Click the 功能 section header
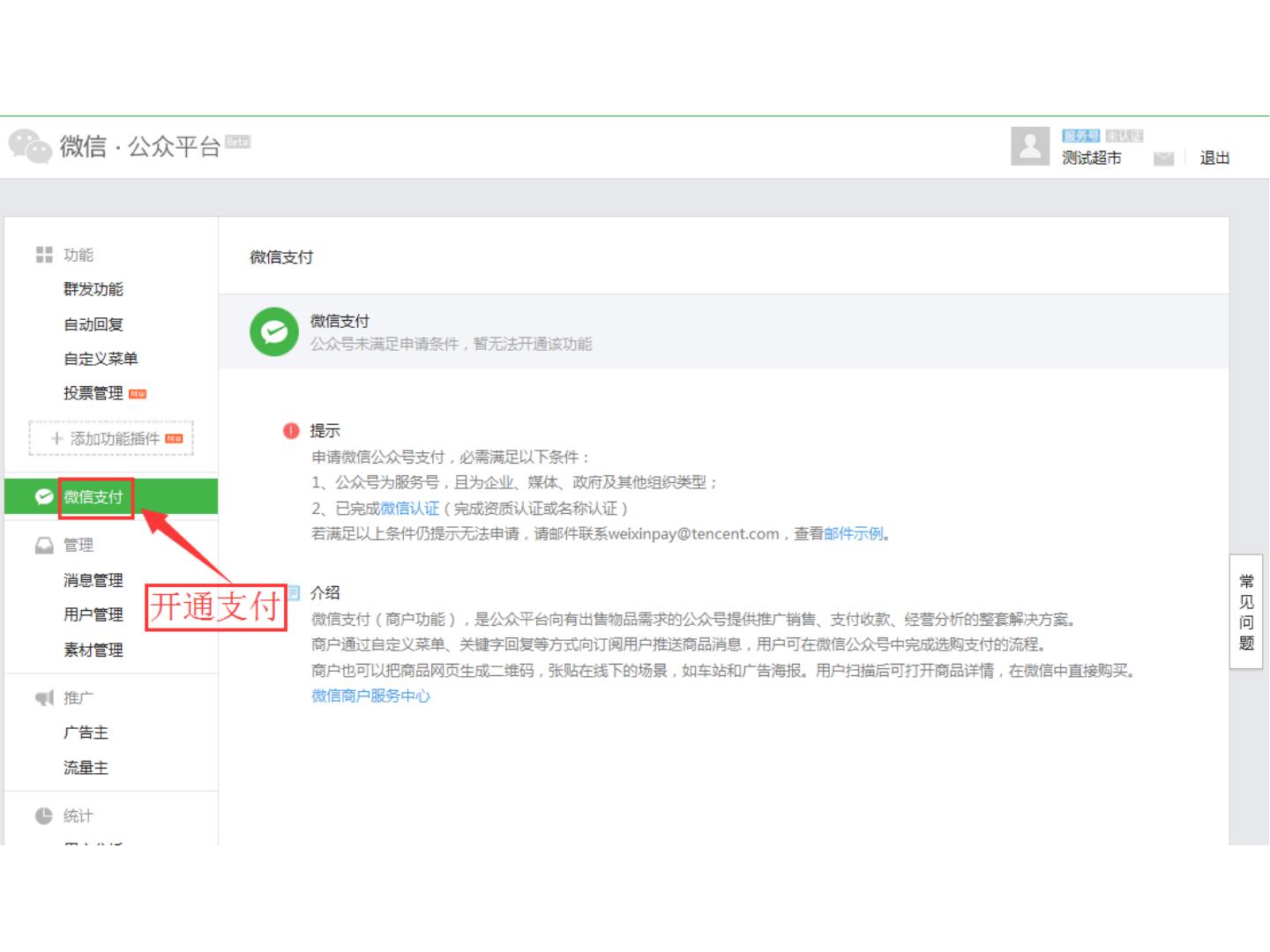The image size is (1270, 952). click(78, 255)
